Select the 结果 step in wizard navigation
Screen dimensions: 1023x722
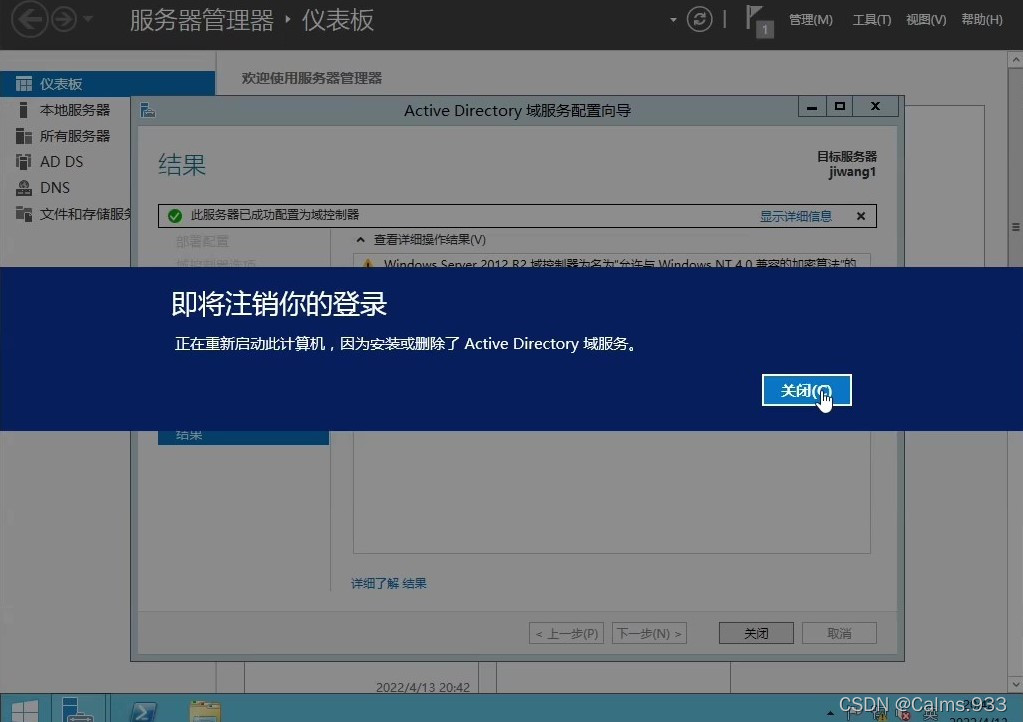(243, 436)
